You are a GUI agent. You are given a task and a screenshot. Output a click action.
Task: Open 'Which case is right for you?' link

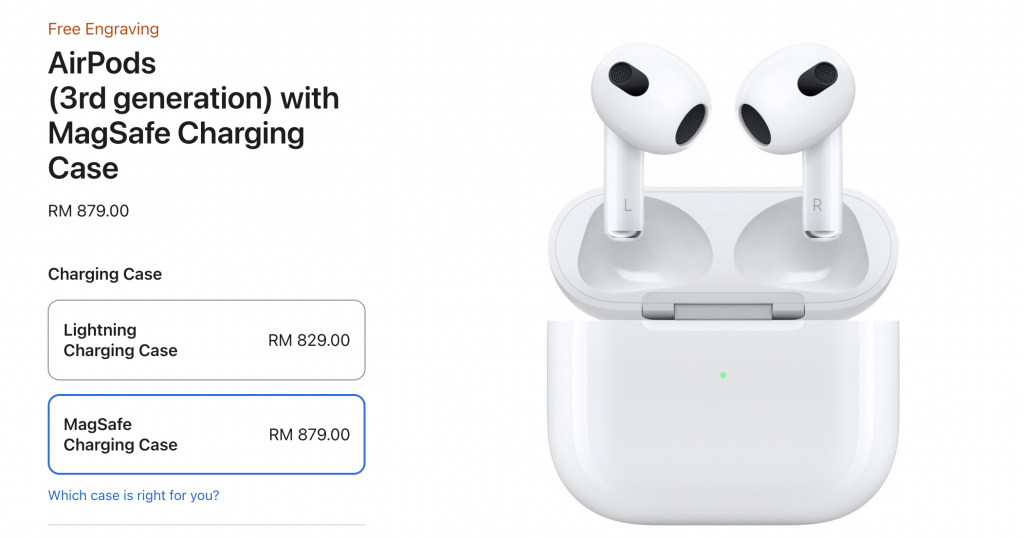[x=133, y=496]
